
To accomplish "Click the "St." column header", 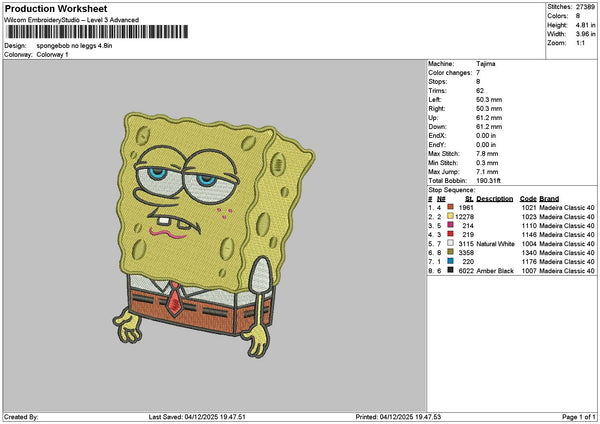I will 469,199.
